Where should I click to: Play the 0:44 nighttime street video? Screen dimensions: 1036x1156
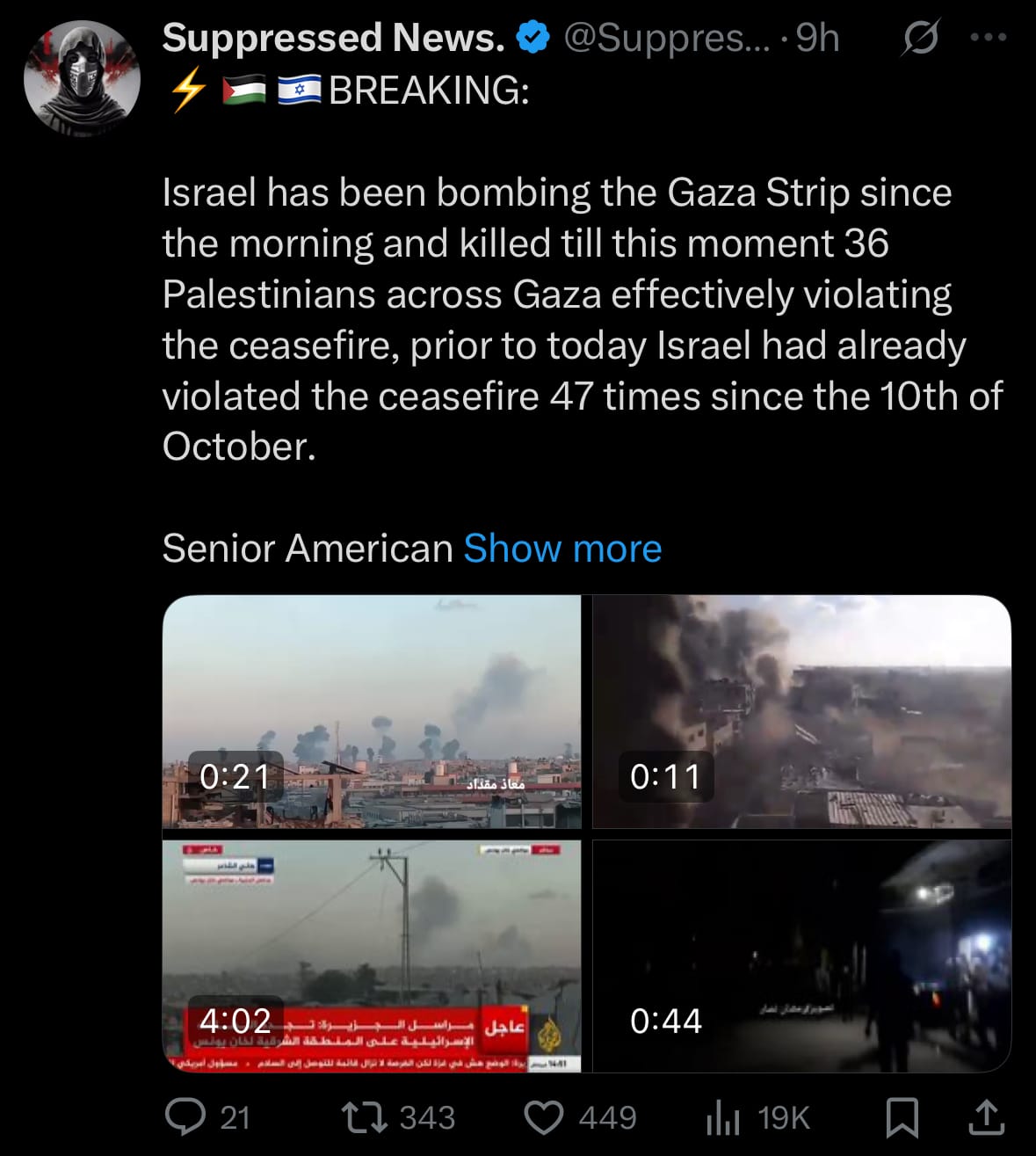[801, 956]
